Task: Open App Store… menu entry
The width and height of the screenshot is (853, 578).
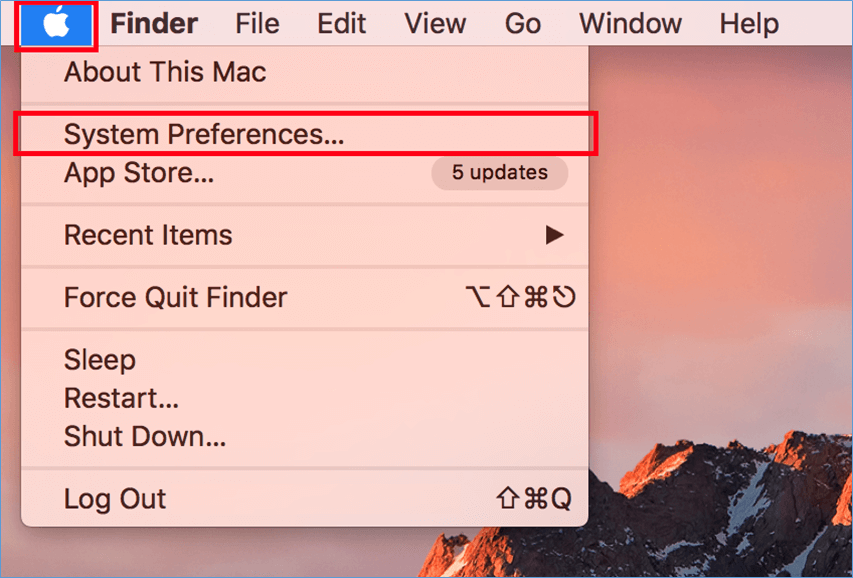Action: click(305, 173)
